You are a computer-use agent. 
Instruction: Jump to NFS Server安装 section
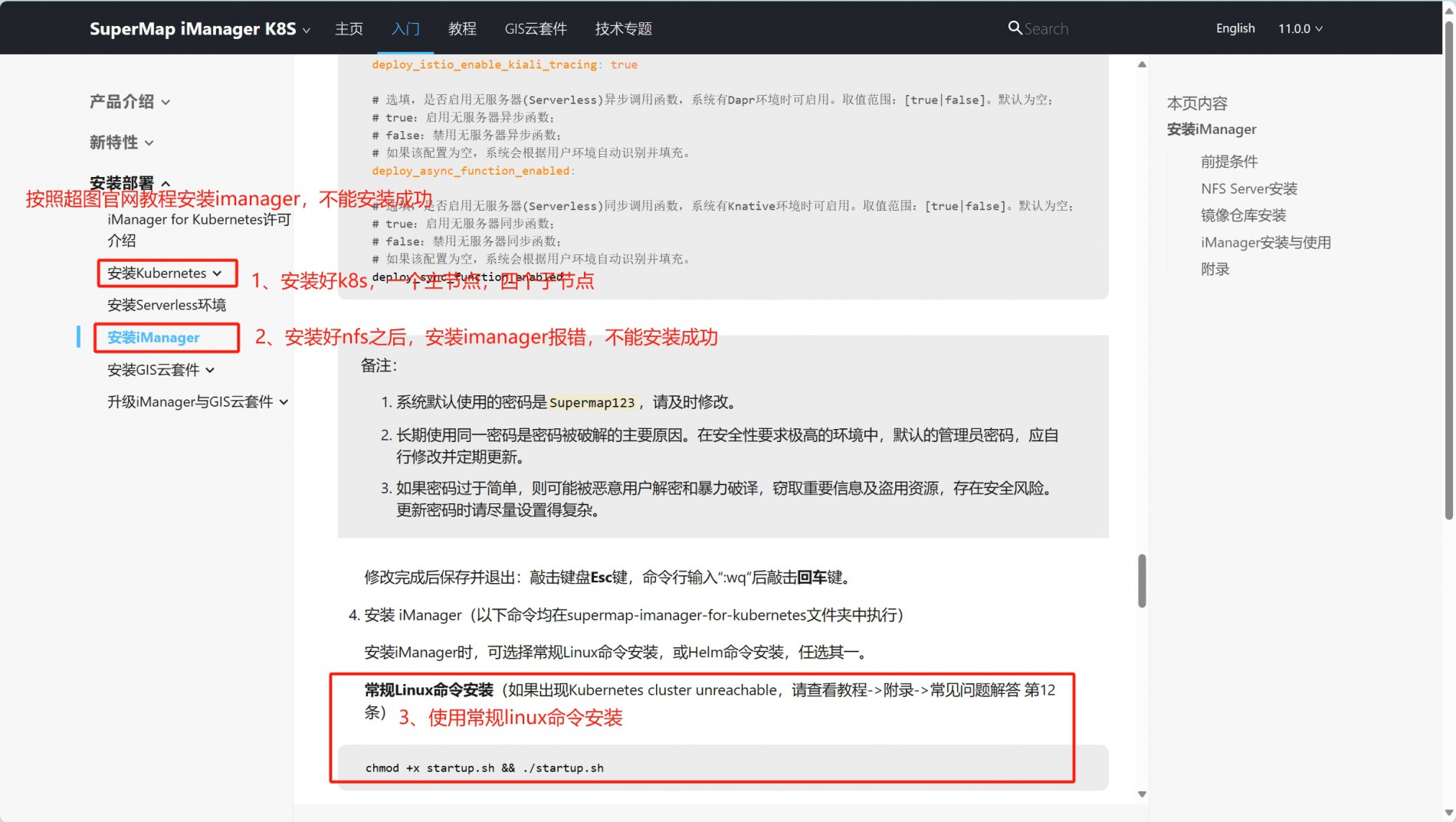tap(1249, 188)
